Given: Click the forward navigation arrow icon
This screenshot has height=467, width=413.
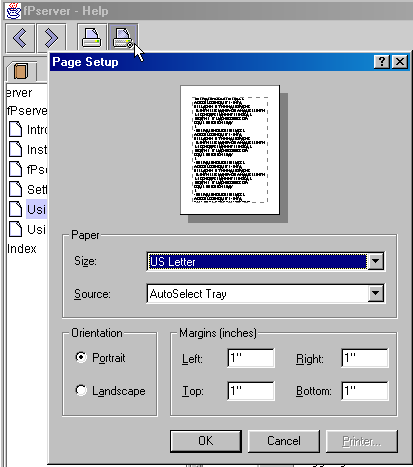Looking at the screenshot, I should point(51,38).
